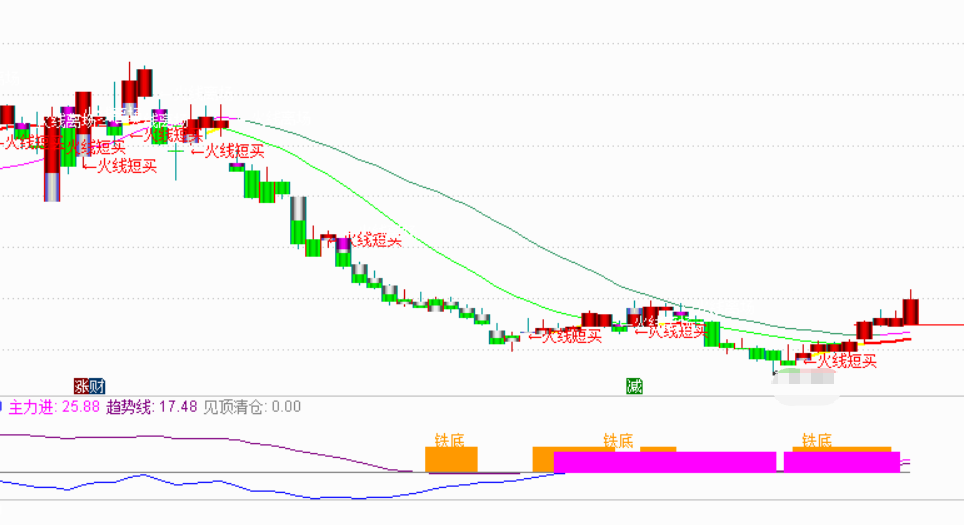The height and width of the screenshot is (525, 964).
Task: Click the 火线短买 signal mid-decline
Action: [x=370, y=240]
